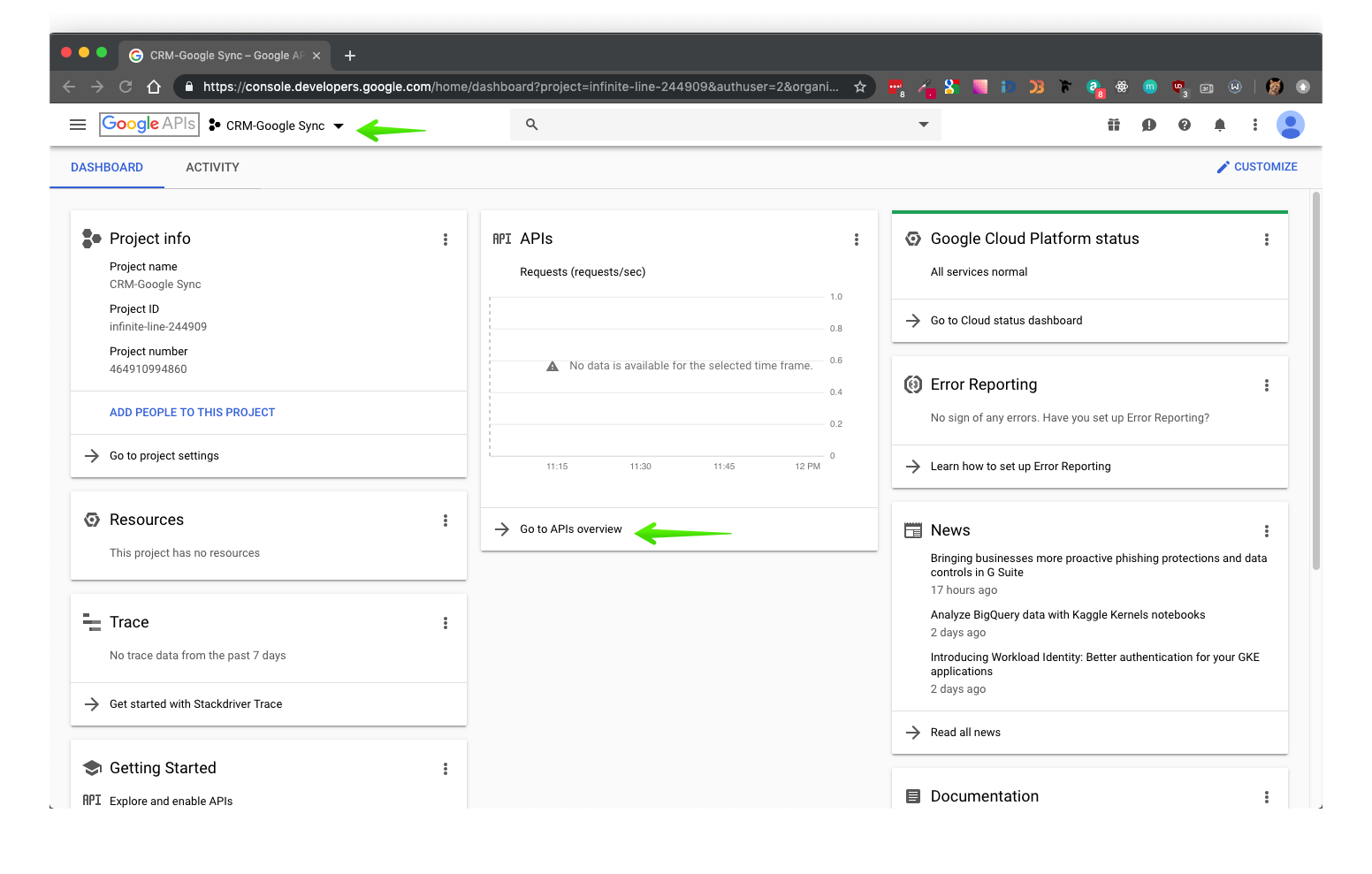The width and height of the screenshot is (1372, 874).
Task: Click the Google APIs logo
Action: pyautogui.click(x=149, y=124)
